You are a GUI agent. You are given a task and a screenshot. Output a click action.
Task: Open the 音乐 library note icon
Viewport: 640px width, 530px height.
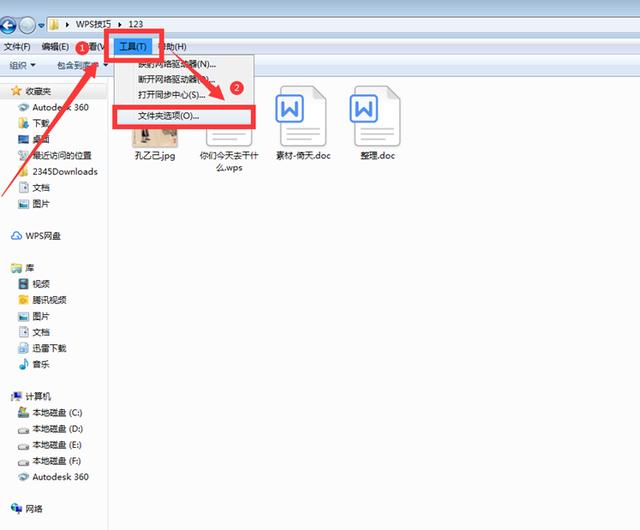pyautogui.click(x=24, y=364)
